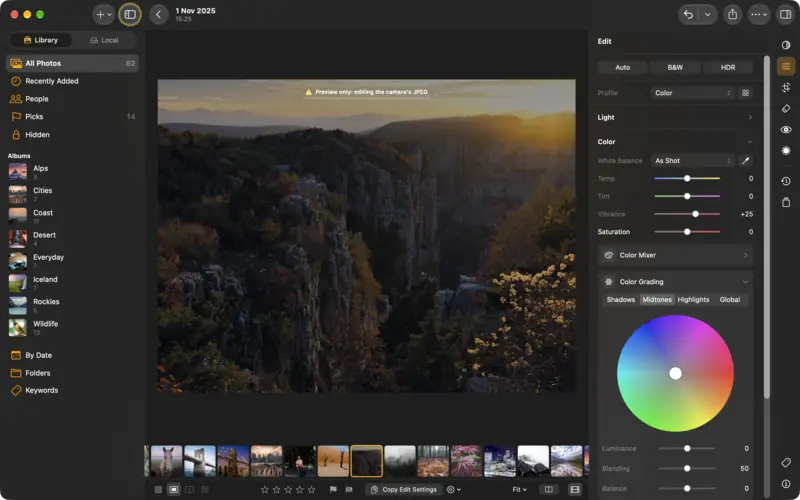Viewport: 800px width, 500px height.
Task: Switch to the Library tab
Action: click(41, 40)
